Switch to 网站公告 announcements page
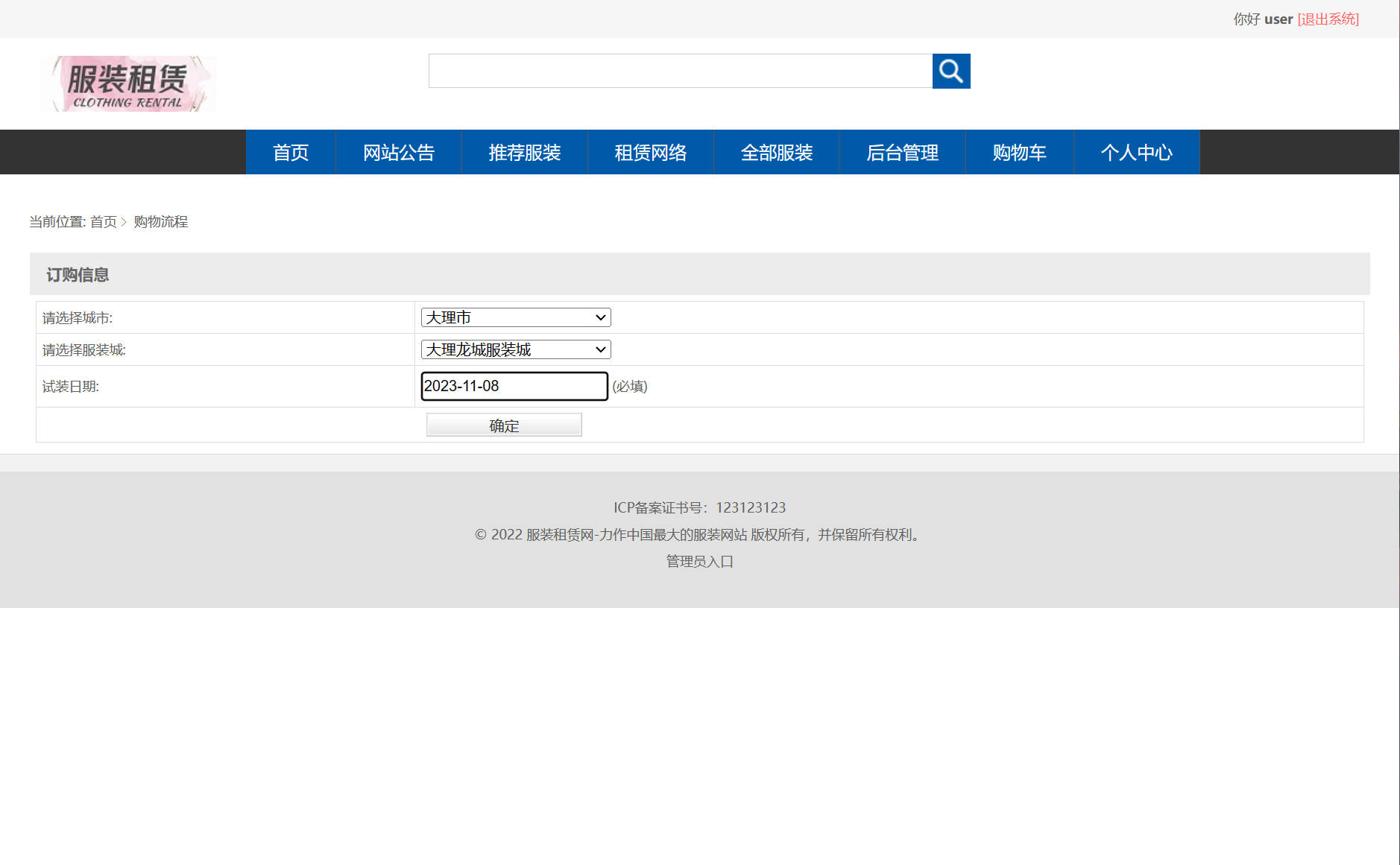 coord(399,152)
